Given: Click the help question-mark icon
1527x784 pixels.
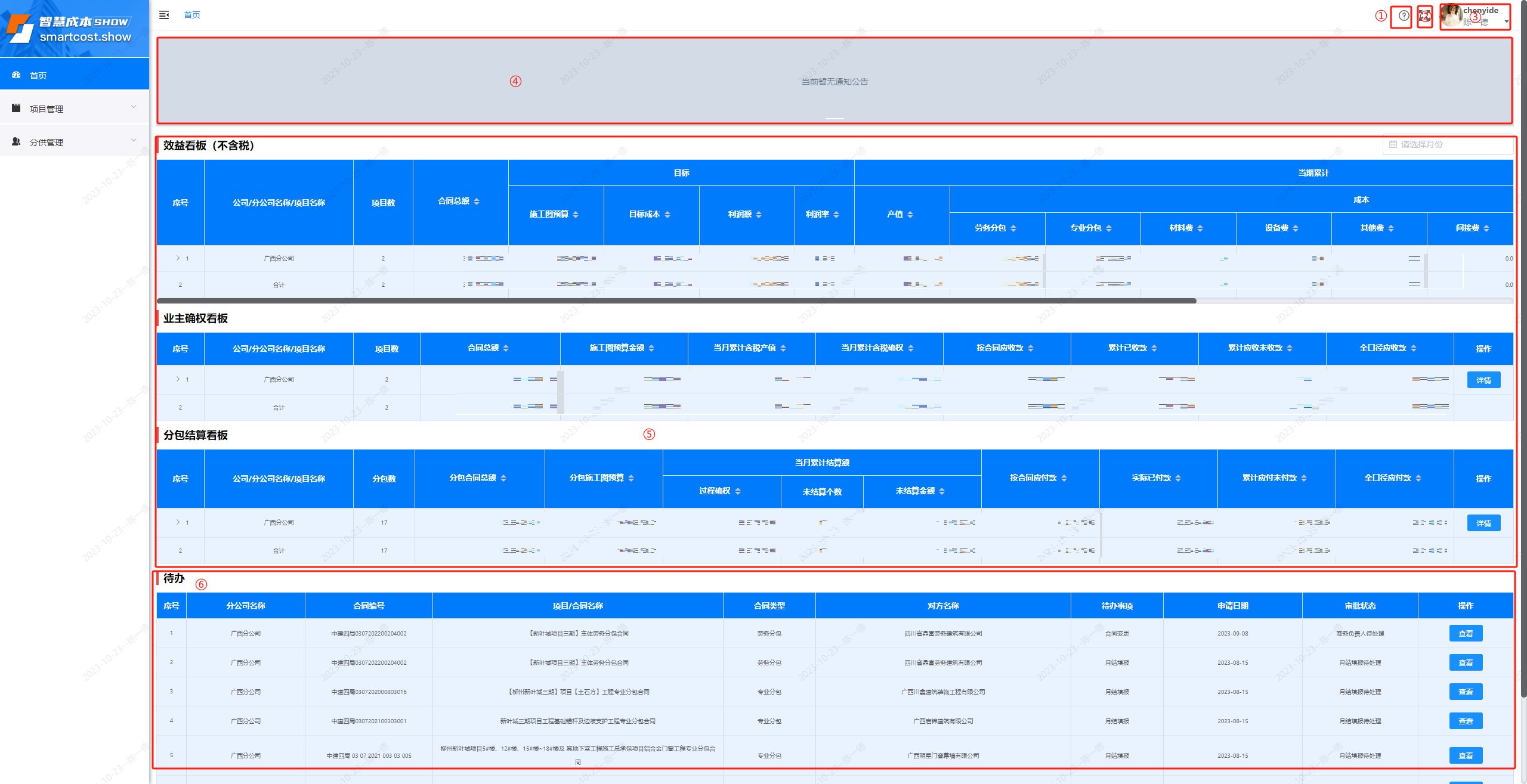Looking at the screenshot, I should click(x=1404, y=16).
